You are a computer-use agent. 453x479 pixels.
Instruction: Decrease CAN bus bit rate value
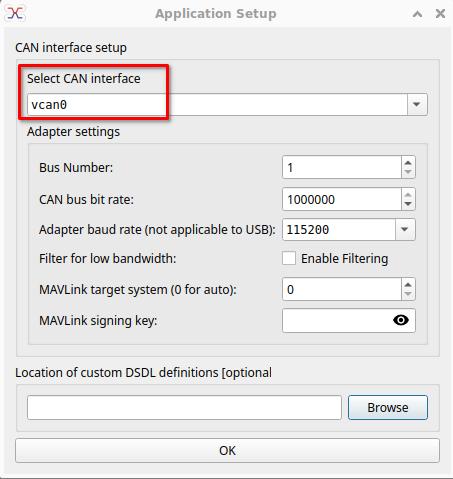click(x=408, y=204)
